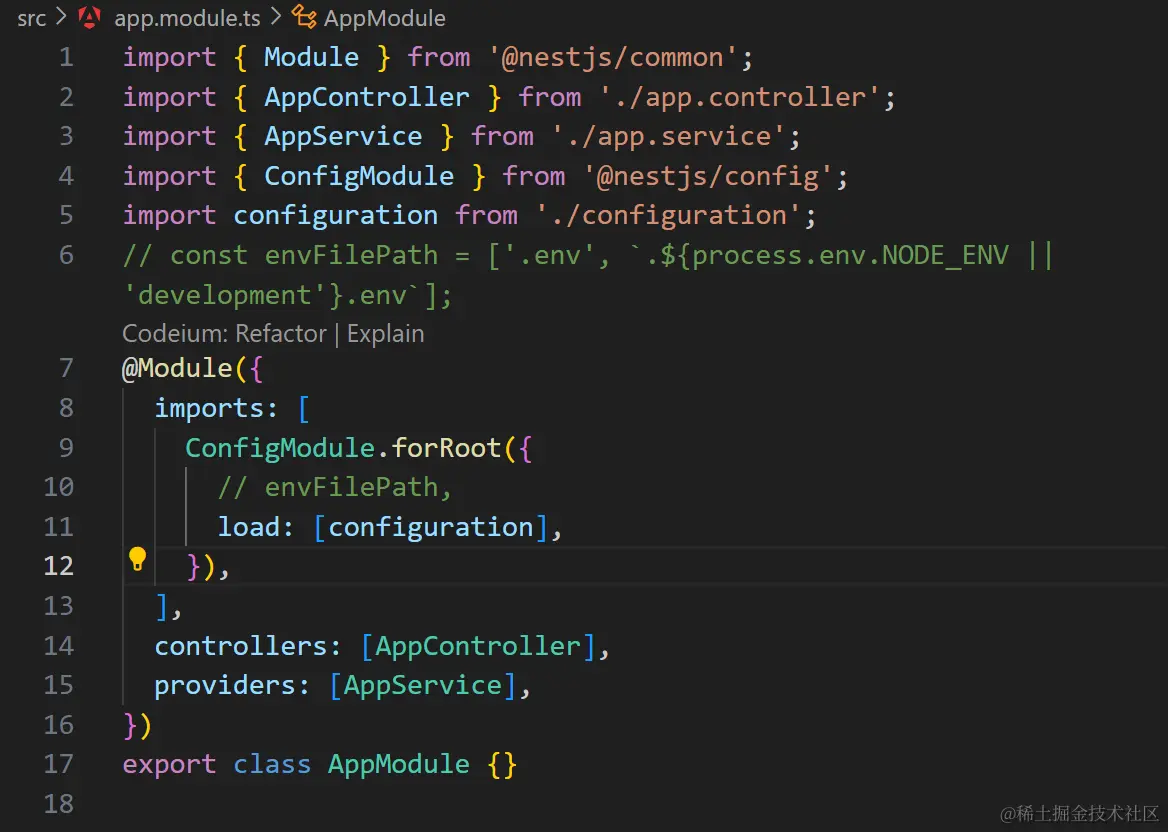Select app.module.ts in the breadcrumb
The image size is (1168, 832).
[x=187, y=19]
